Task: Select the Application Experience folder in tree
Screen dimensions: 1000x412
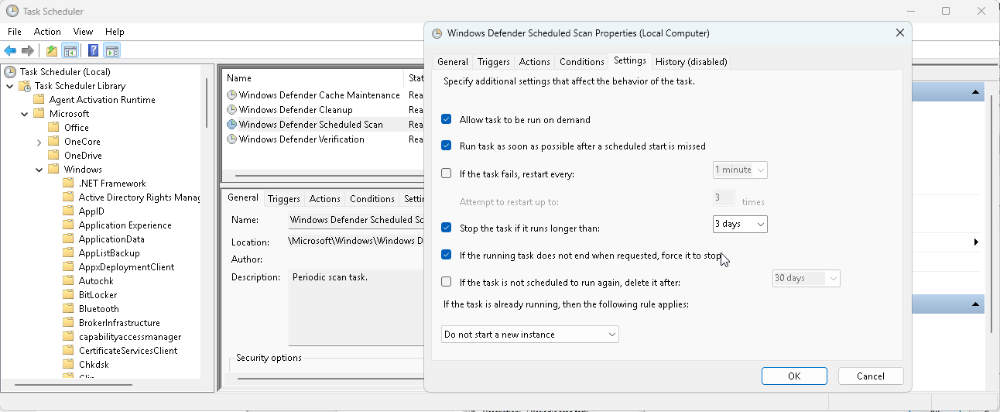Action: pos(125,225)
